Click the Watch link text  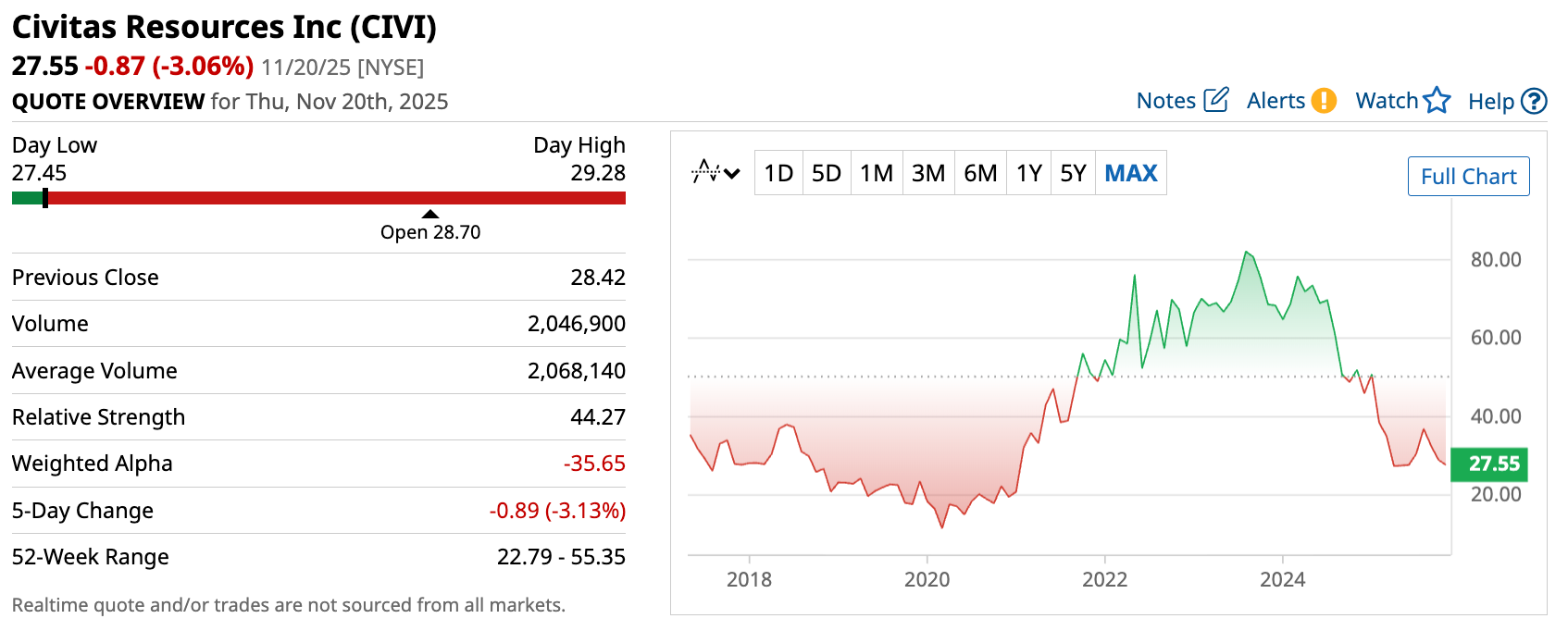click(x=1386, y=101)
